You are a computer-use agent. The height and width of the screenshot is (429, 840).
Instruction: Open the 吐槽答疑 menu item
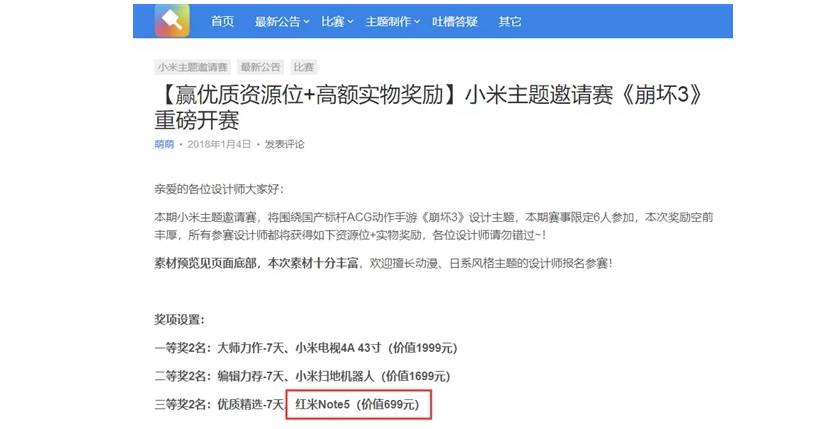point(455,21)
